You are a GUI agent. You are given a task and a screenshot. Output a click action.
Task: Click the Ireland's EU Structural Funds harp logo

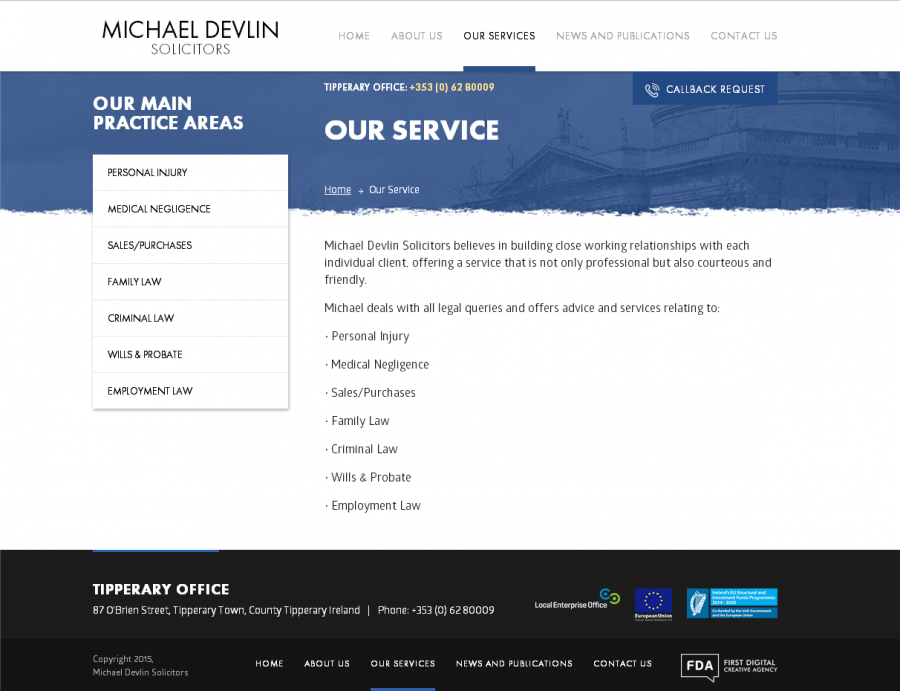(732, 603)
